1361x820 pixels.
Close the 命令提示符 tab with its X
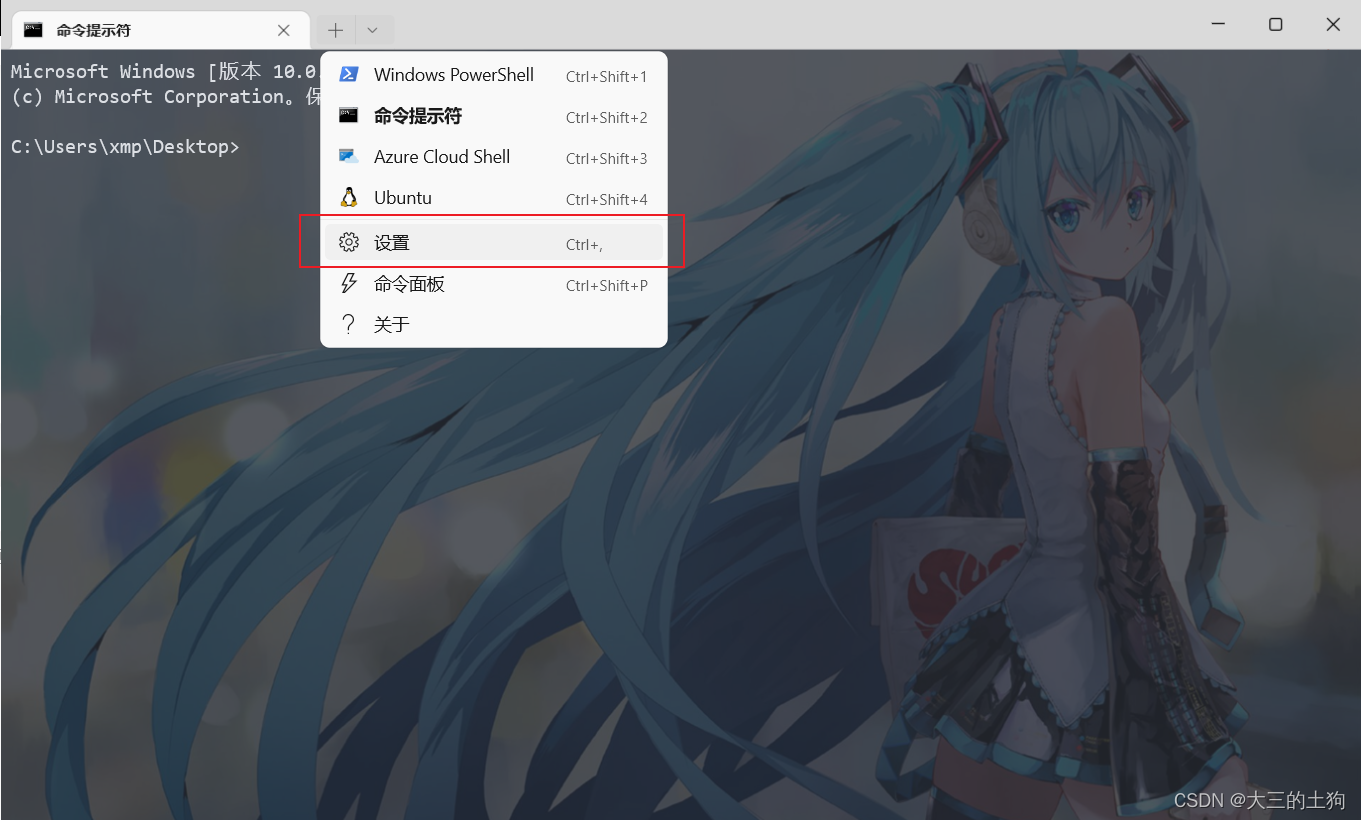tap(282, 30)
